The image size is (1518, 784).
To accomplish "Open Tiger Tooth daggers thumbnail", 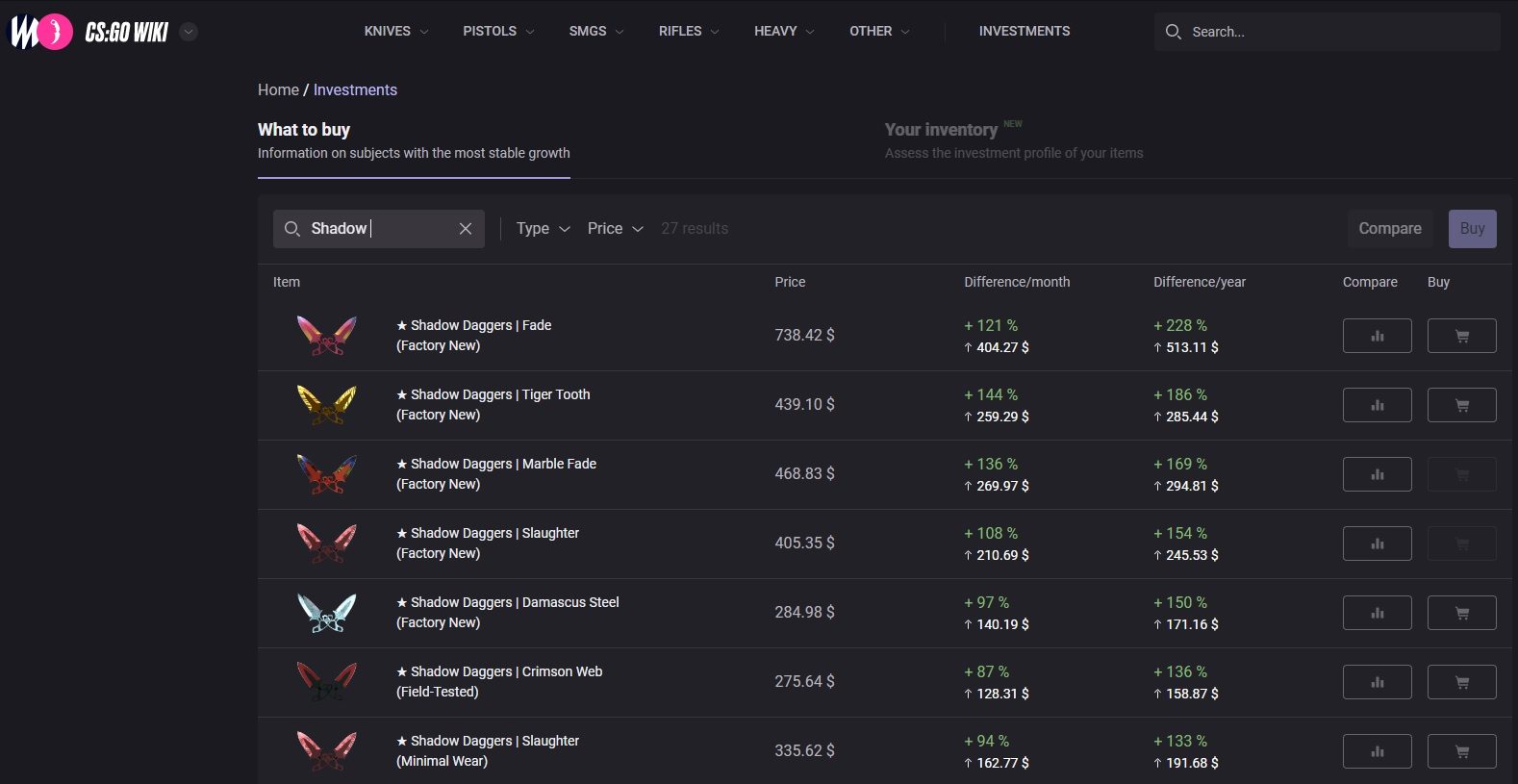I will 327,405.
